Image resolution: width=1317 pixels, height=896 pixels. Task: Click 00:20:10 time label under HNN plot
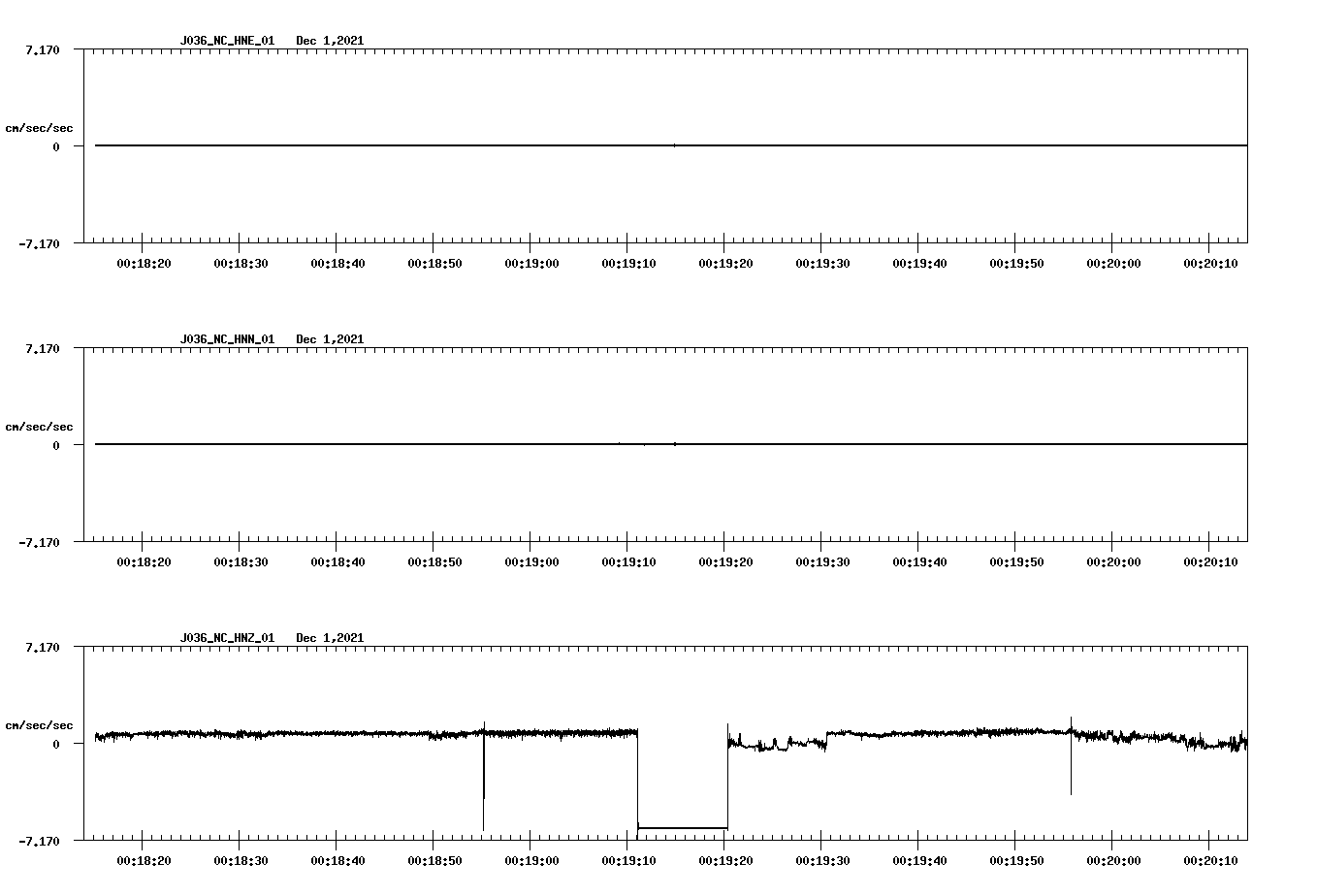(1210, 562)
